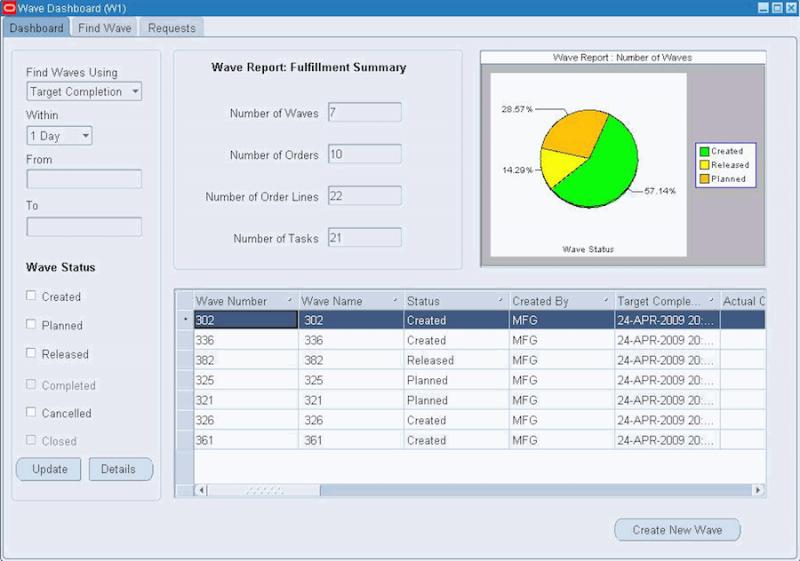Click the Details button
The height and width of the screenshot is (561, 800).
pos(121,469)
